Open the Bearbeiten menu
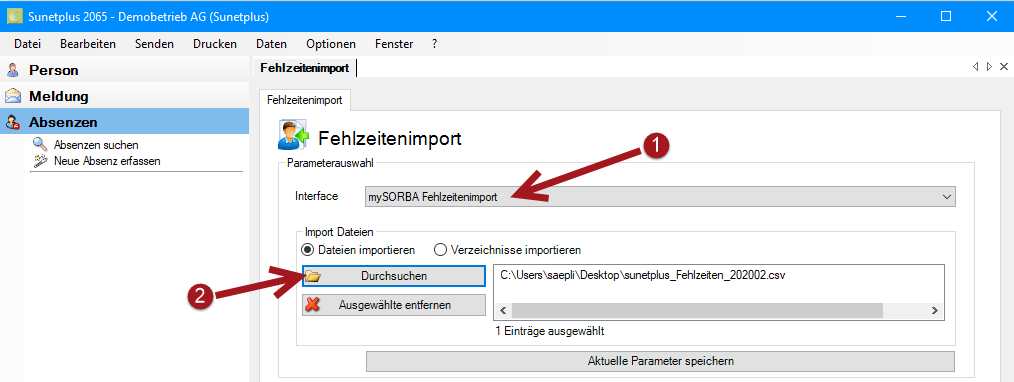This screenshot has width=1014, height=382. pyautogui.click(x=88, y=44)
